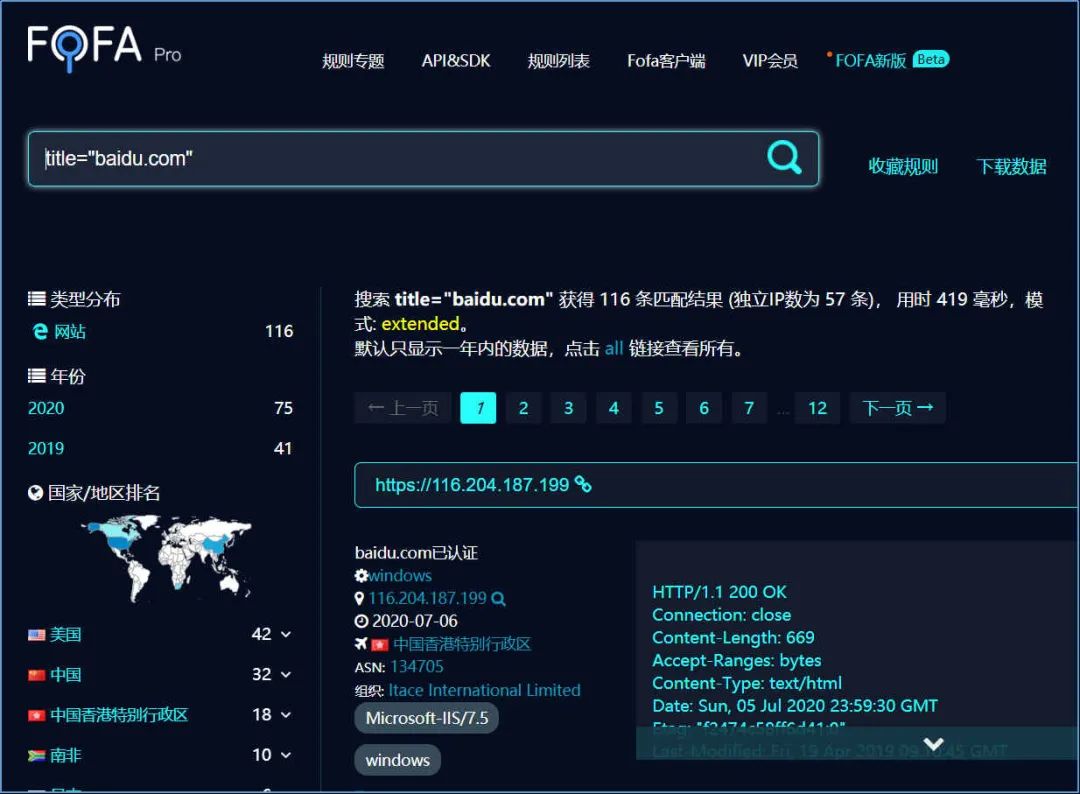Click the 'HTTP/1.1 200 OK' header line
Image resolution: width=1080 pixels, height=794 pixels.
719,592
